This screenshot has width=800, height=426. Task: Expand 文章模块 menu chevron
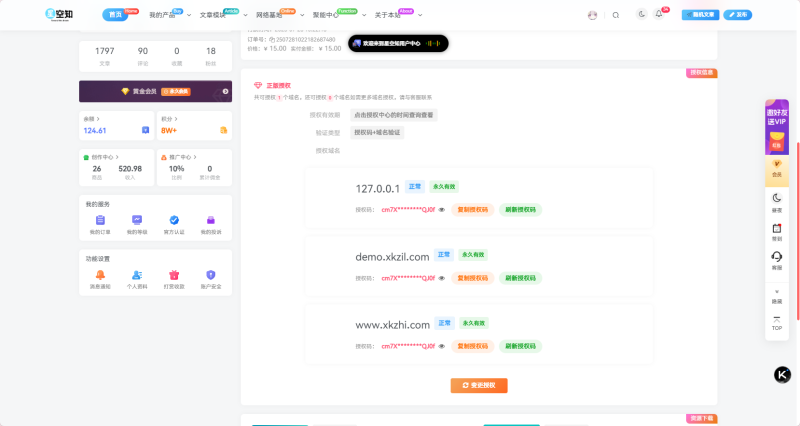(x=245, y=15)
